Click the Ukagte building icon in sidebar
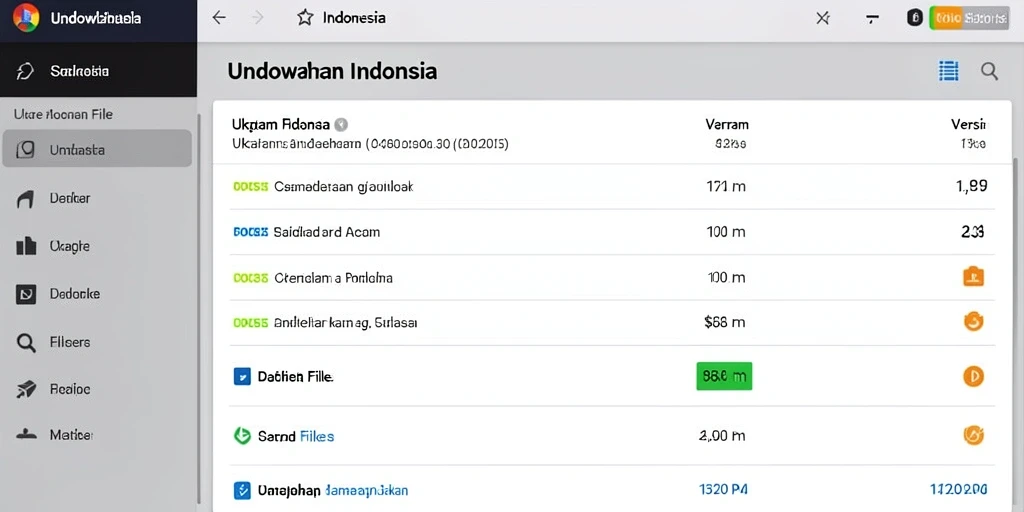The width and height of the screenshot is (1024, 512). (25, 246)
